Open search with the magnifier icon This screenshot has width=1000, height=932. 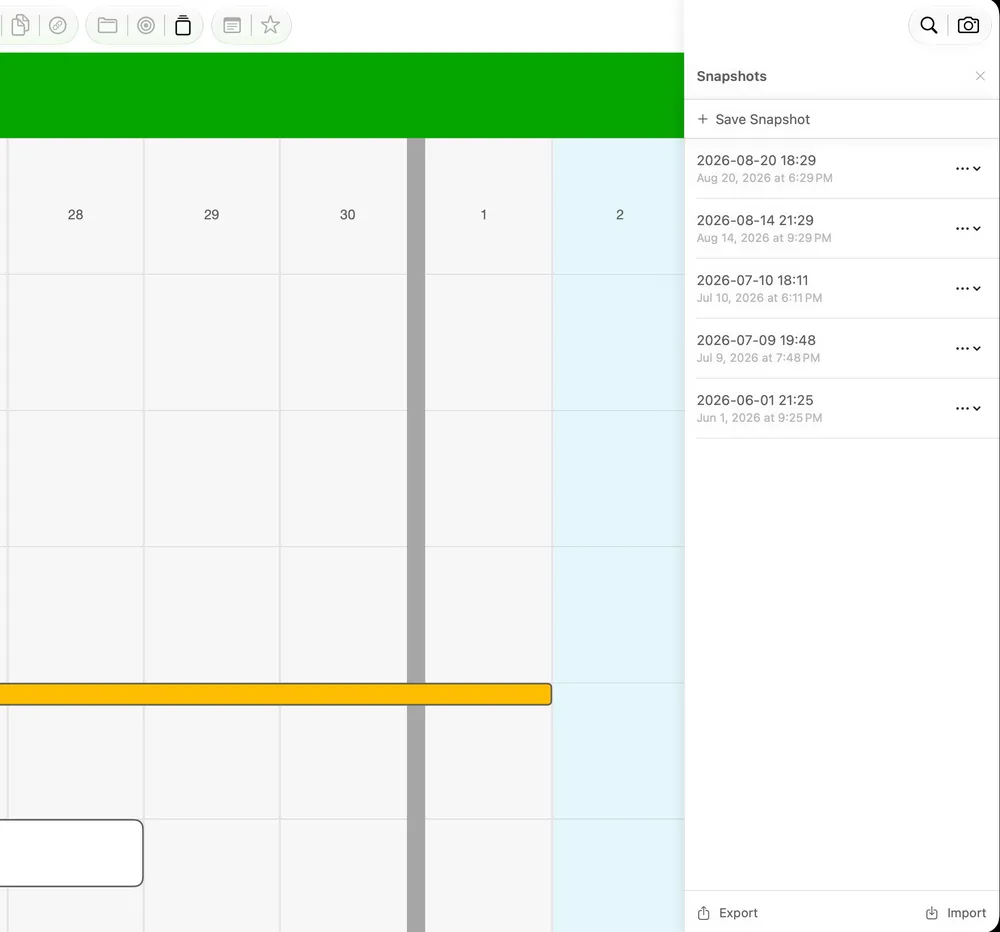pyautogui.click(x=929, y=26)
